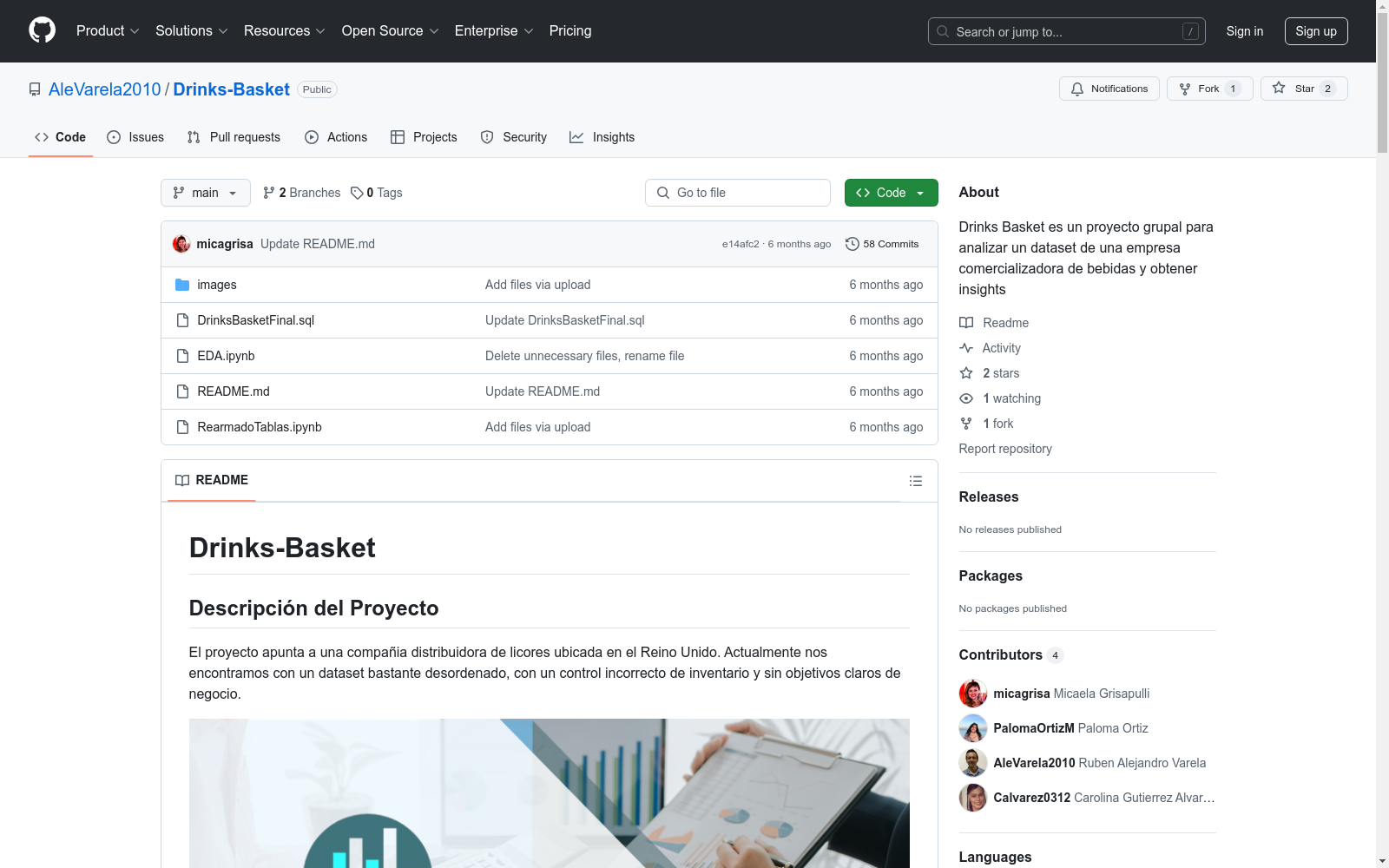Expand the Open Source menu

(391, 30)
